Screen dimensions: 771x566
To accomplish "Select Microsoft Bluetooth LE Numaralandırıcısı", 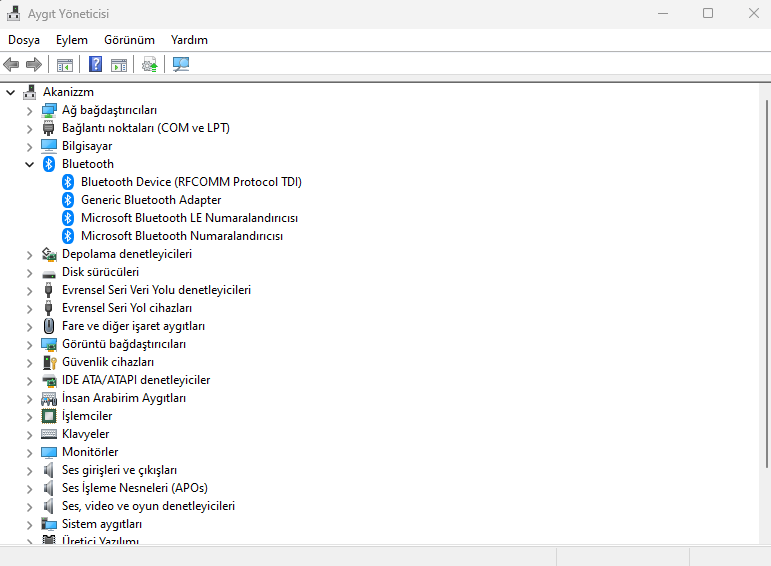I will (189, 218).
